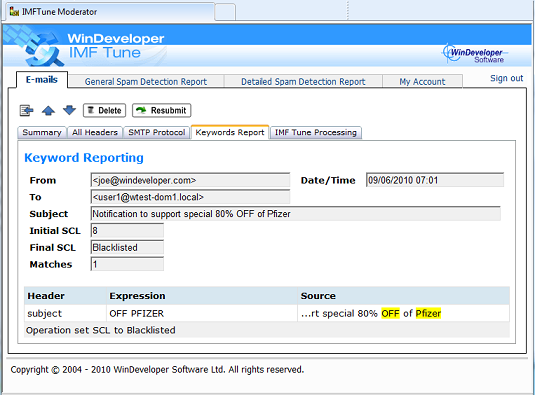Click highlighted 'Pfizer' in Source cell
535x395 pixels.
click(x=428, y=313)
